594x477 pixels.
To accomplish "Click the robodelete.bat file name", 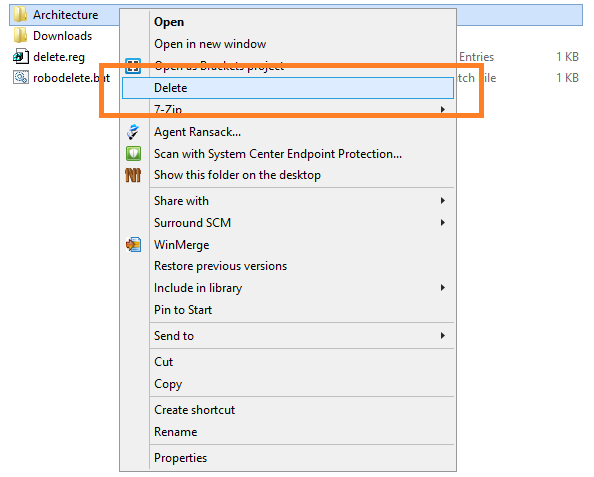I will 71,78.
